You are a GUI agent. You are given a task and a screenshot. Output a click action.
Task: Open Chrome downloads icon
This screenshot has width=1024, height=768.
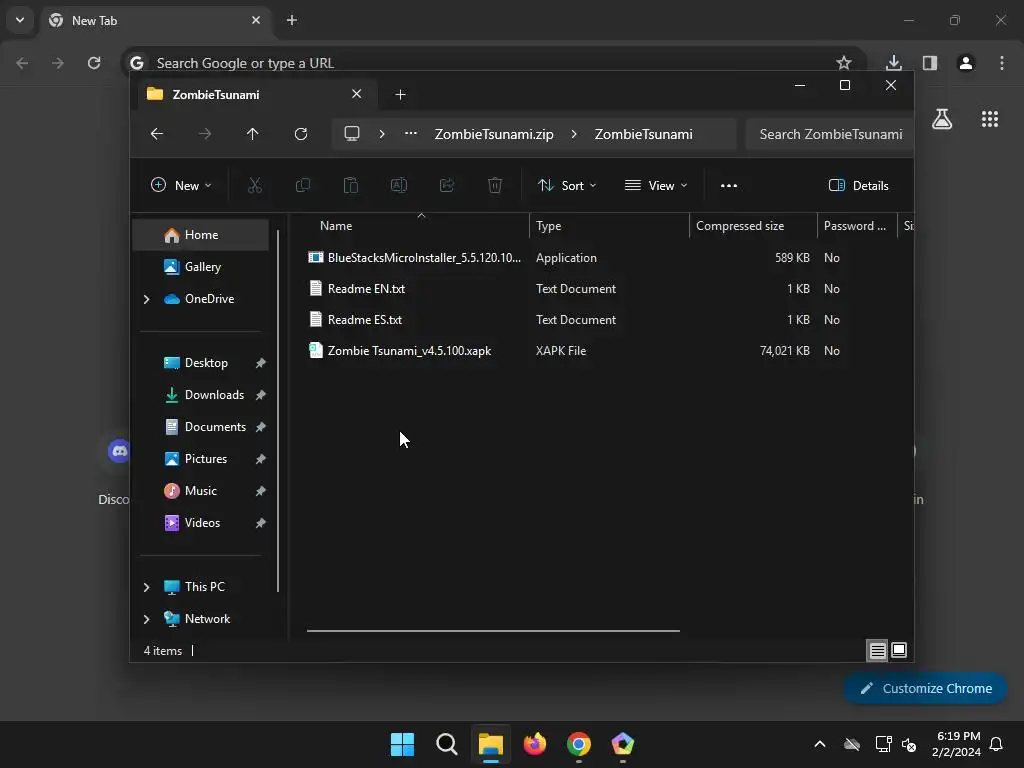point(894,63)
